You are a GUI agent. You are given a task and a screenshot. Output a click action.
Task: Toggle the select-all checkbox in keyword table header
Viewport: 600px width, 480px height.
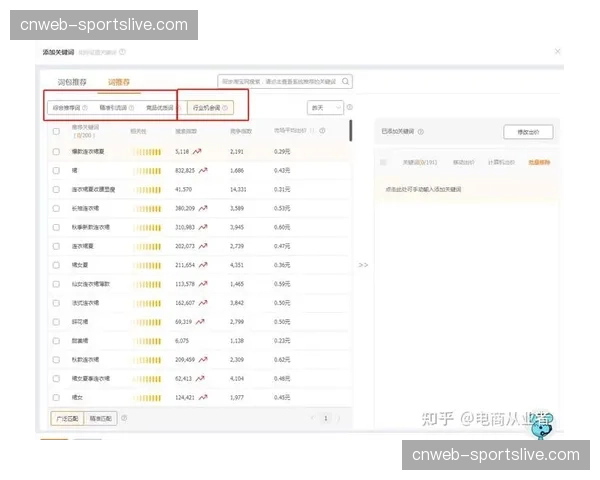click(x=56, y=131)
